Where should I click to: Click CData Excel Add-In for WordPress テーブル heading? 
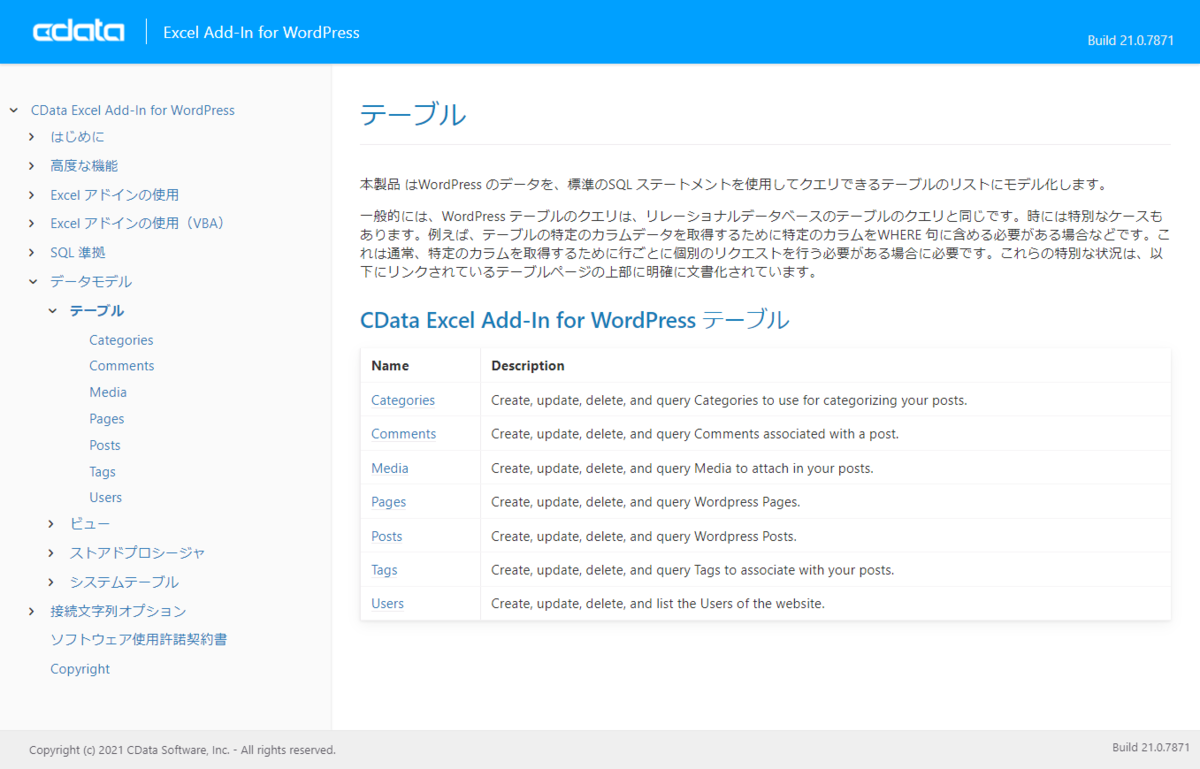pos(575,320)
